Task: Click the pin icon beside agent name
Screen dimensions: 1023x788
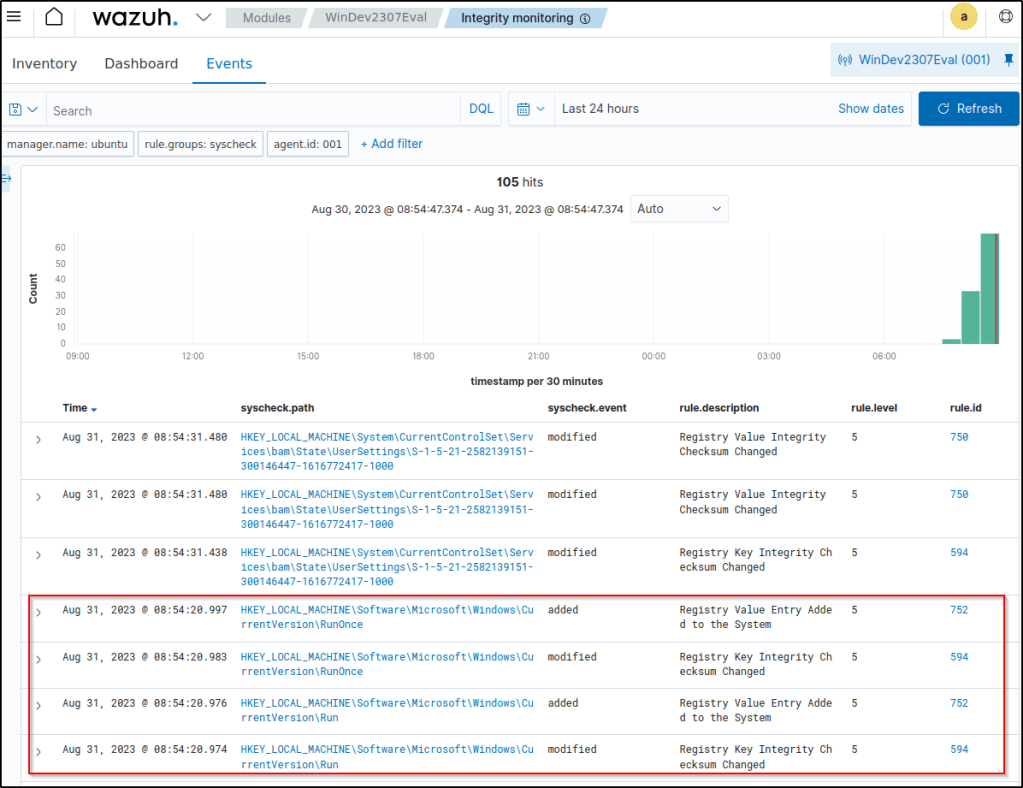Action: point(1006,60)
